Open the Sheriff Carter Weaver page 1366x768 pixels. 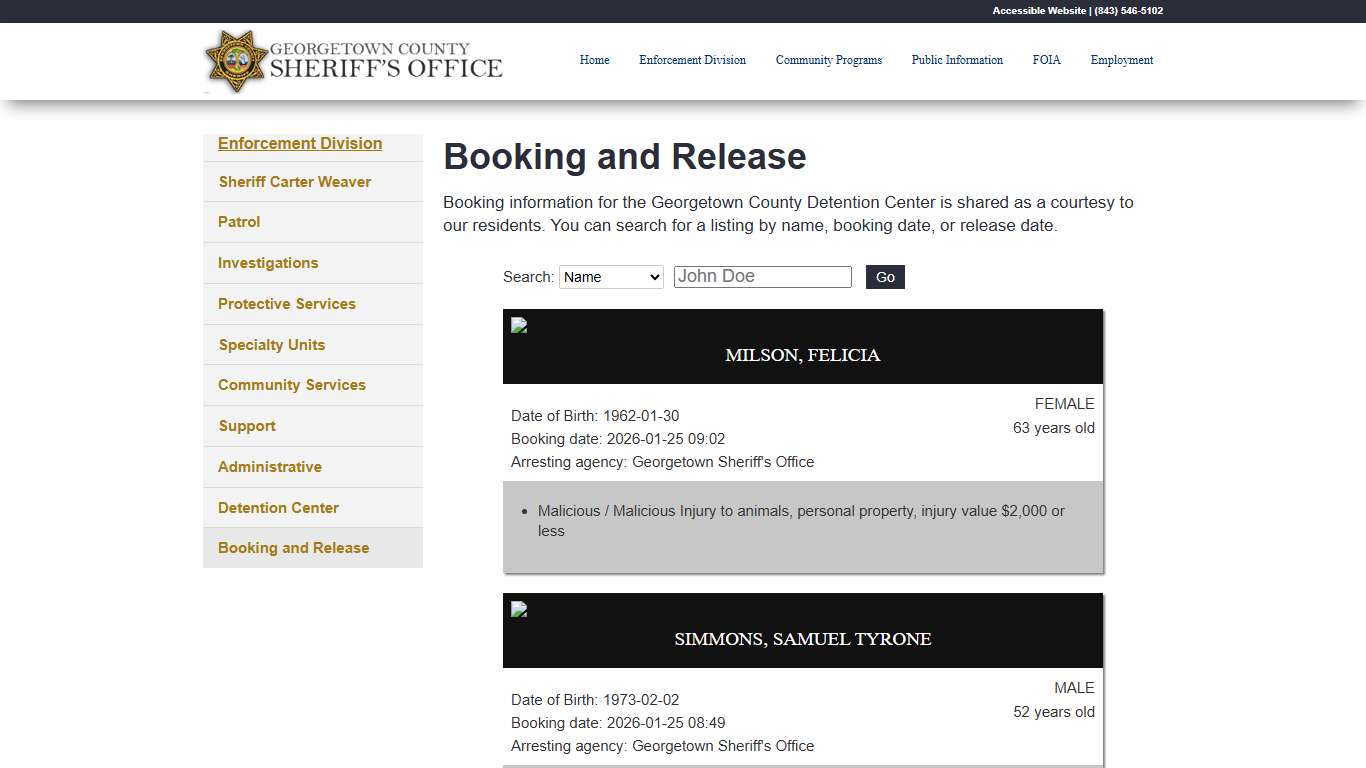pyautogui.click(x=294, y=182)
